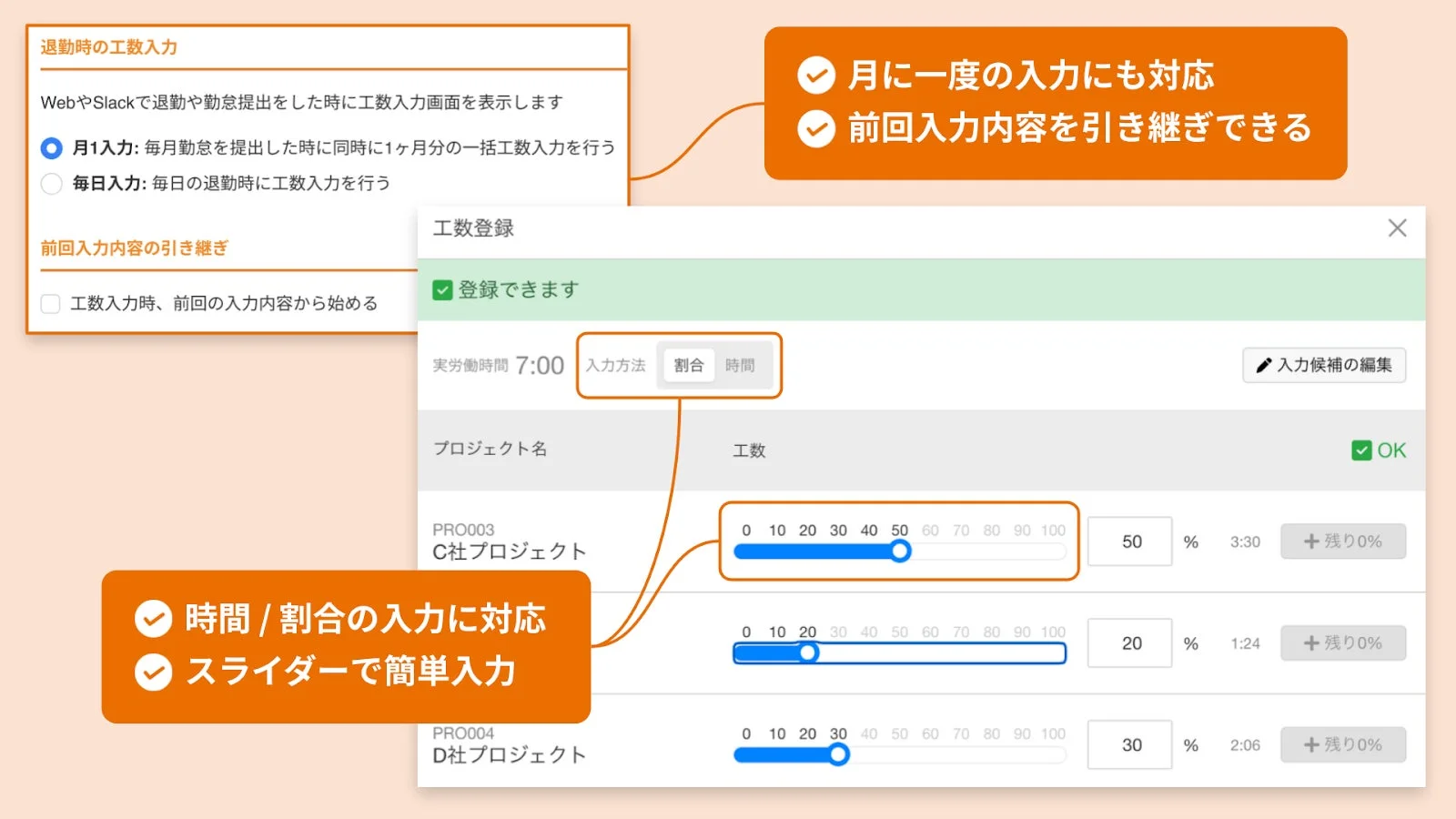Click the green check icon next to OK
This screenshot has width=1456, height=819.
(1361, 450)
